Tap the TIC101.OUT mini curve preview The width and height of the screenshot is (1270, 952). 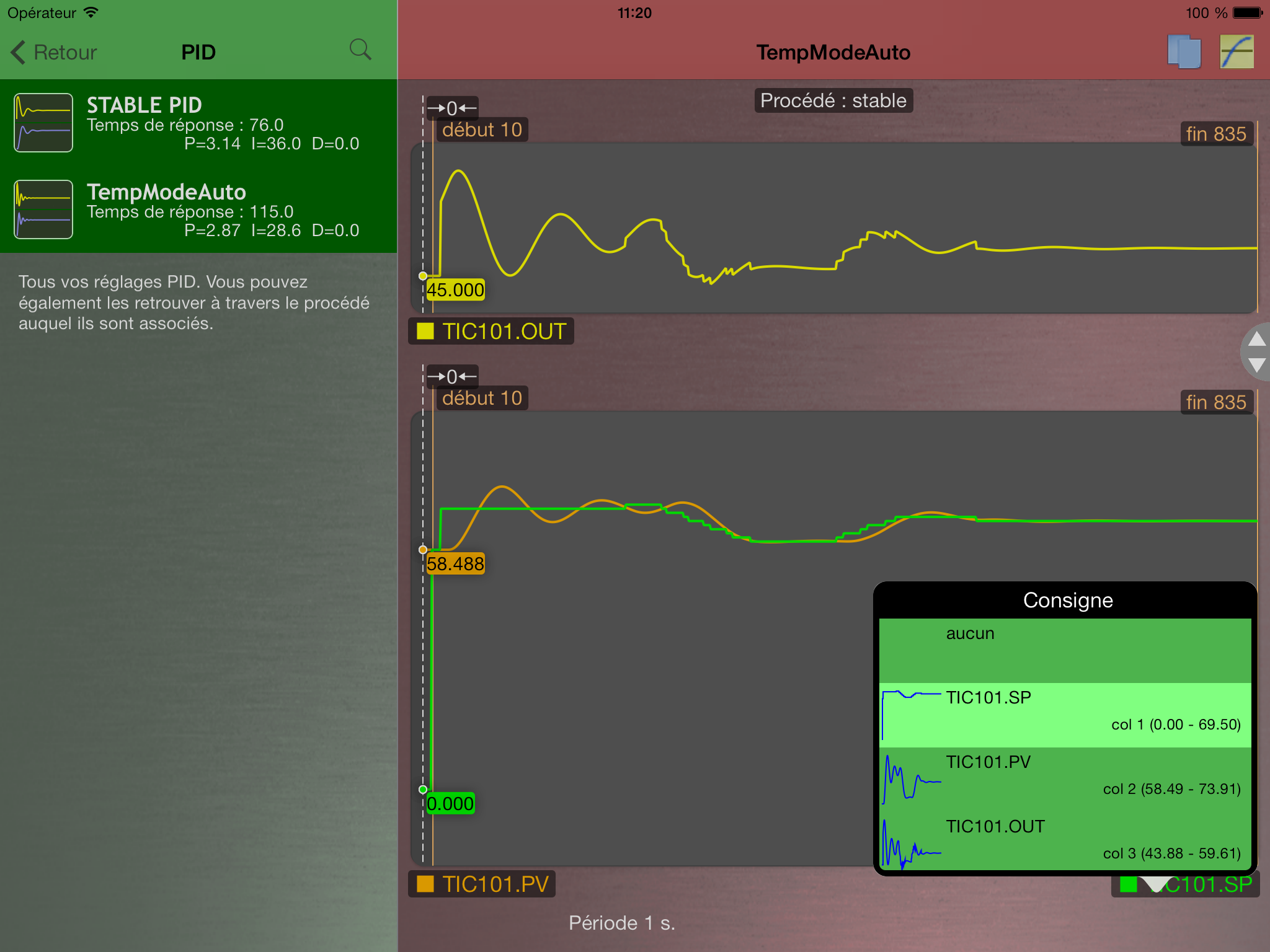point(912,844)
